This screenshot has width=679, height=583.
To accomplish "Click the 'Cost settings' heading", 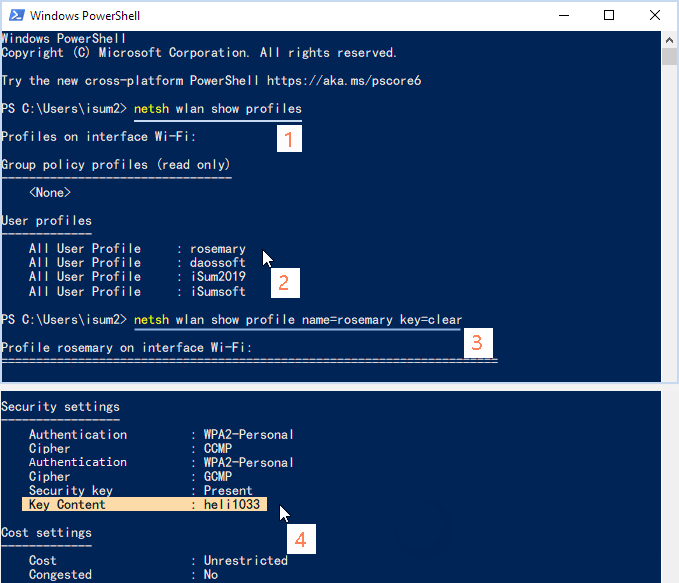I will [x=47, y=532].
